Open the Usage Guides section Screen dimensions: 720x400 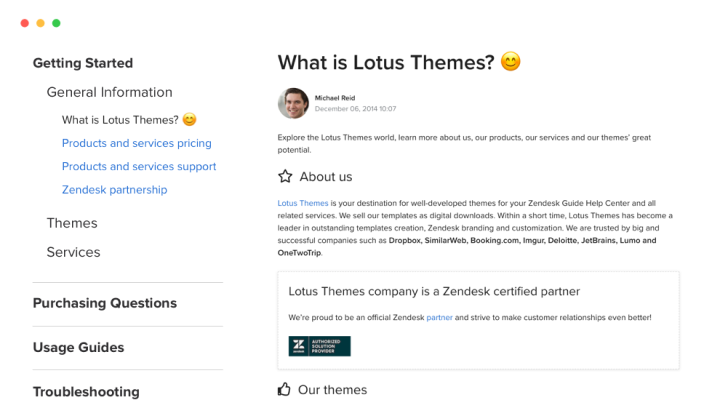(x=78, y=347)
